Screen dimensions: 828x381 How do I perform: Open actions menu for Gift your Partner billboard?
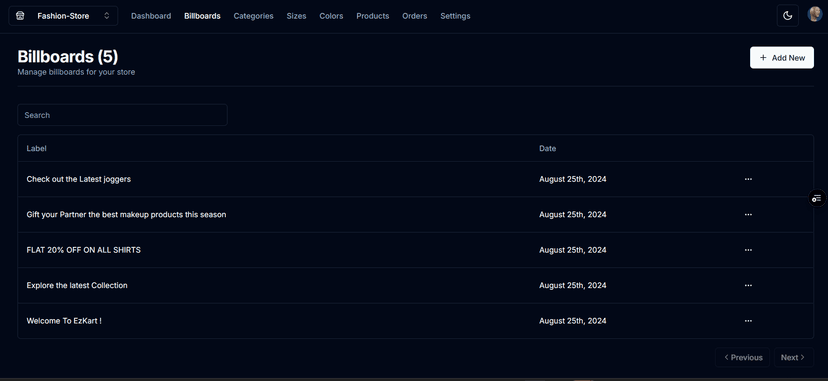pos(748,214)
